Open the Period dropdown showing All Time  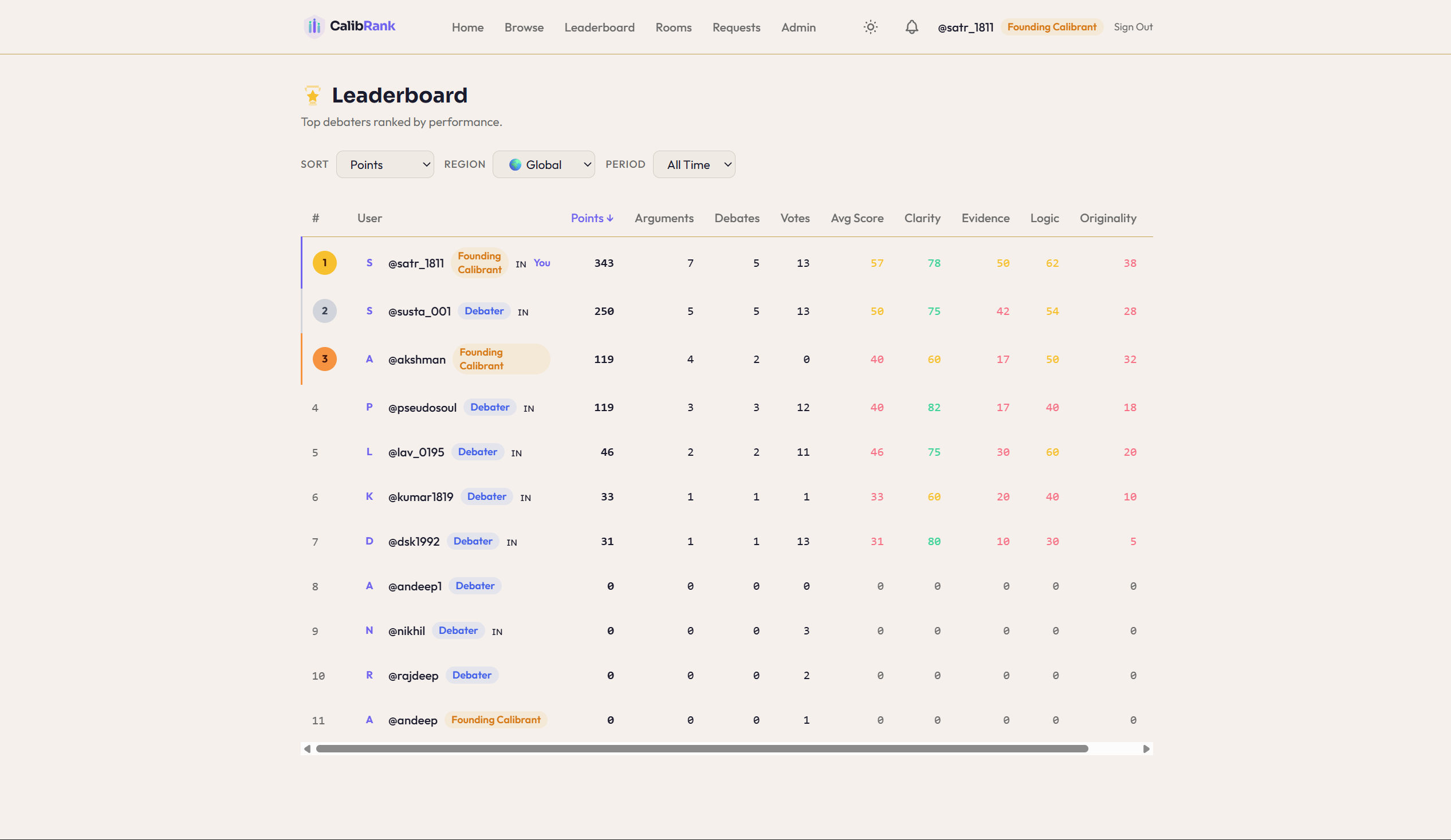coord(694,164)
